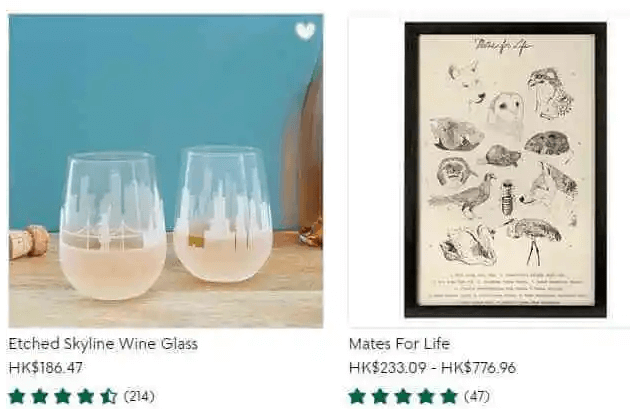The height and width of the screenshot is (409, 630).
Task: Favorite the wine glass with heart icon
Action: point(305,31)
